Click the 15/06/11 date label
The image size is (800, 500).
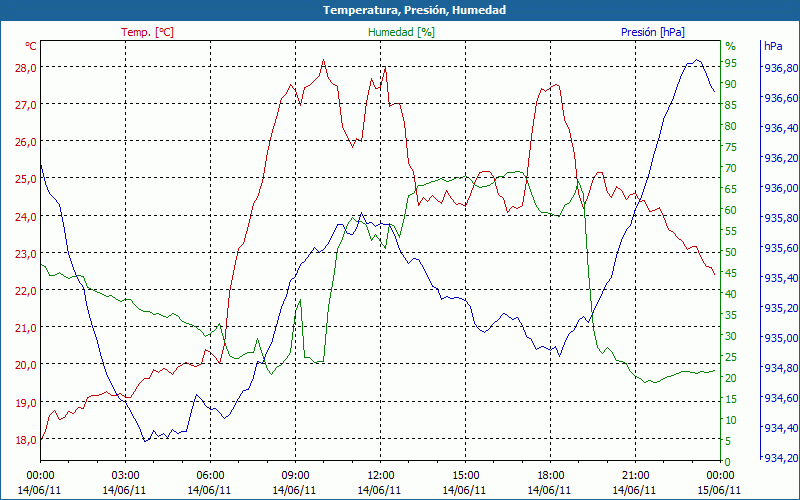(719, 490)
